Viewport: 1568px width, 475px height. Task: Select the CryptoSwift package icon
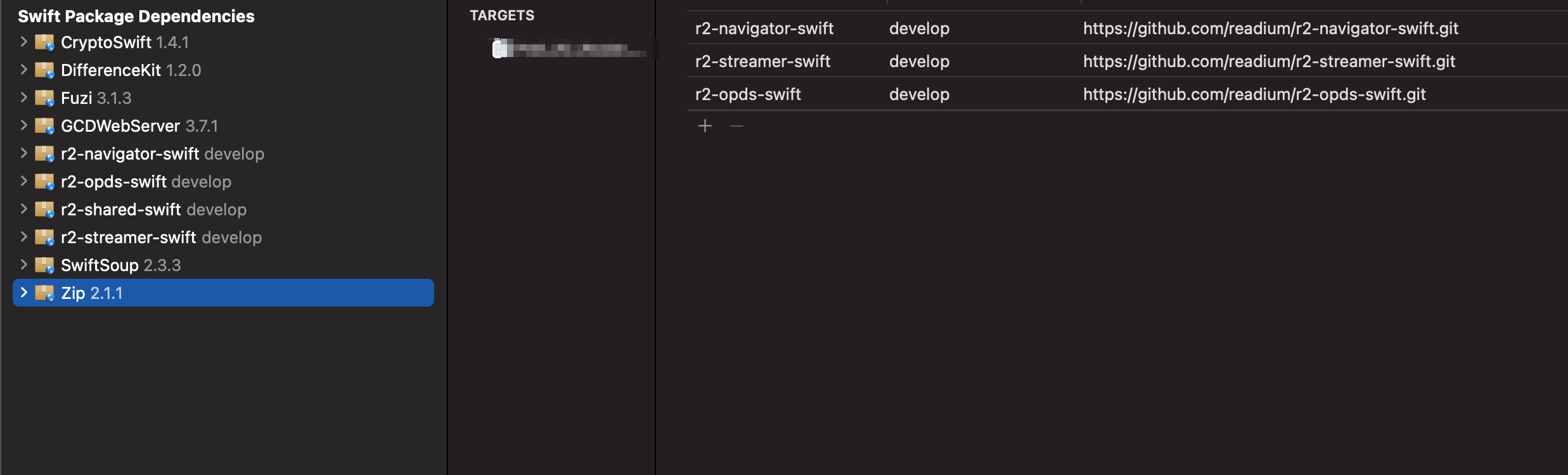point(44,42)
